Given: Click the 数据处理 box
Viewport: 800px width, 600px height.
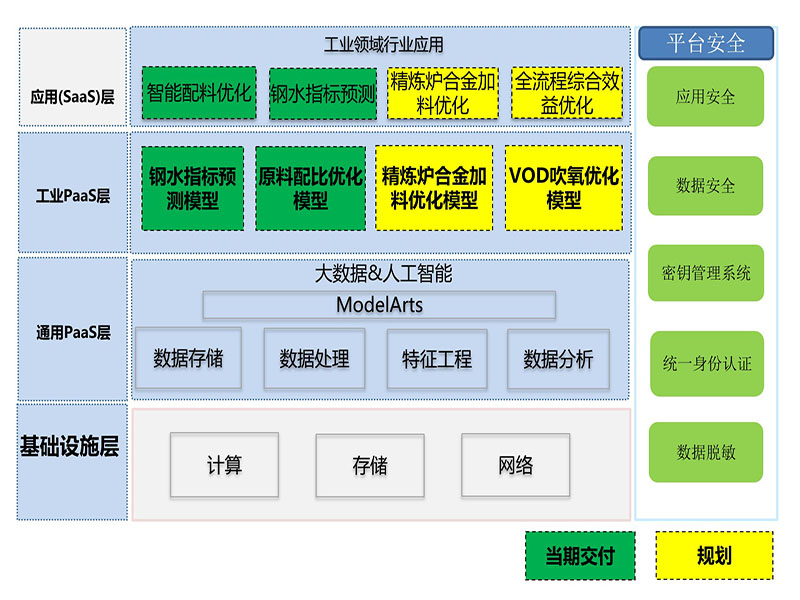Looking at the screenshot, I should (x=314, y=359).
